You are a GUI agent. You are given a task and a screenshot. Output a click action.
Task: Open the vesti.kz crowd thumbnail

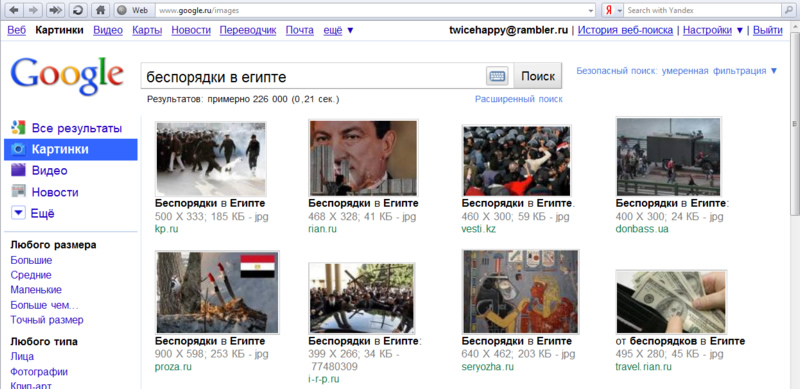(516, 160)
